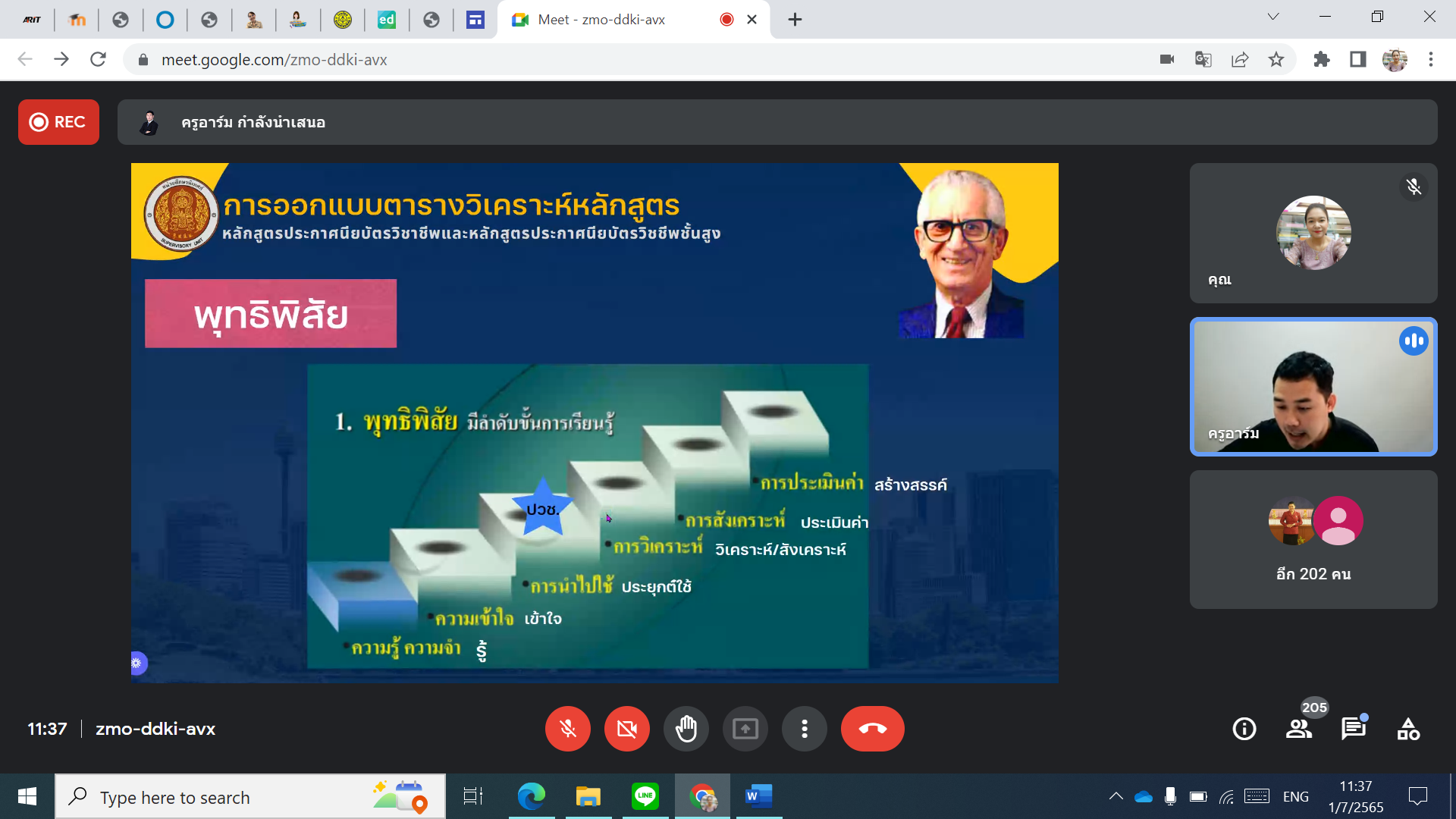Click the speaking indicator on ครูอาร์ม tile

tap(1414, 340)
